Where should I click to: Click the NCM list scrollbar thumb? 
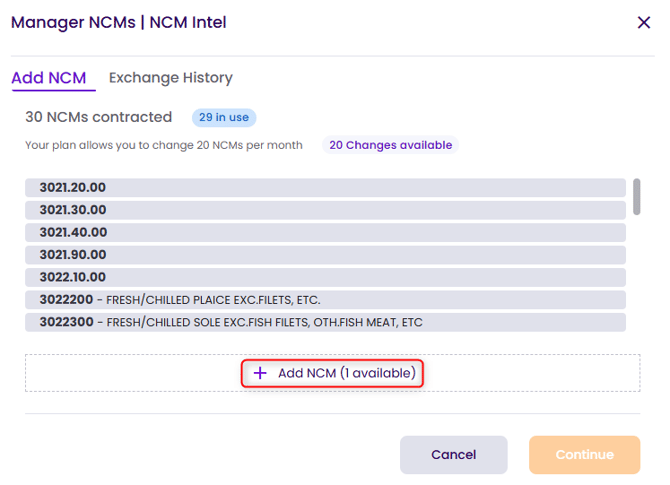click(x=637, y=196)
